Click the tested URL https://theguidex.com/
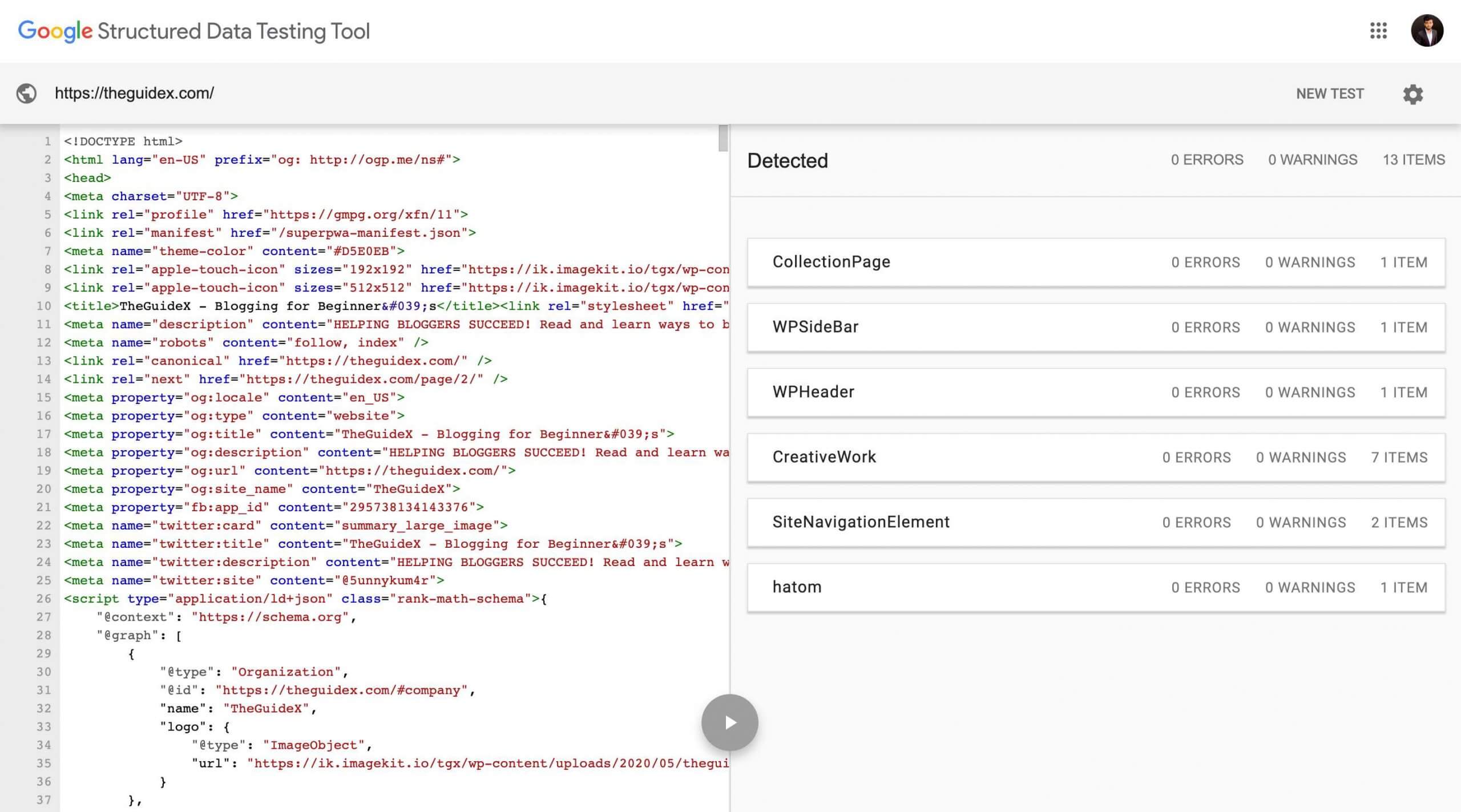 coord(134,93)
